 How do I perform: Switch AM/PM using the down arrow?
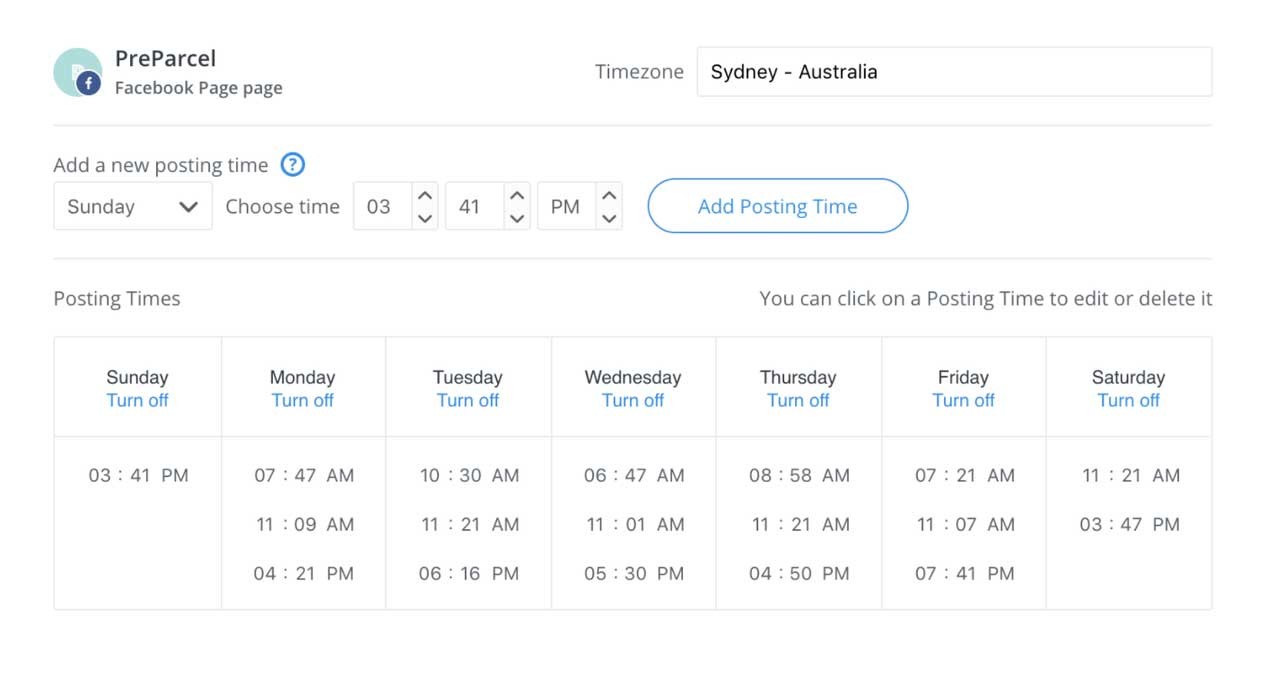pyautogui.click(x=609, y=217)
